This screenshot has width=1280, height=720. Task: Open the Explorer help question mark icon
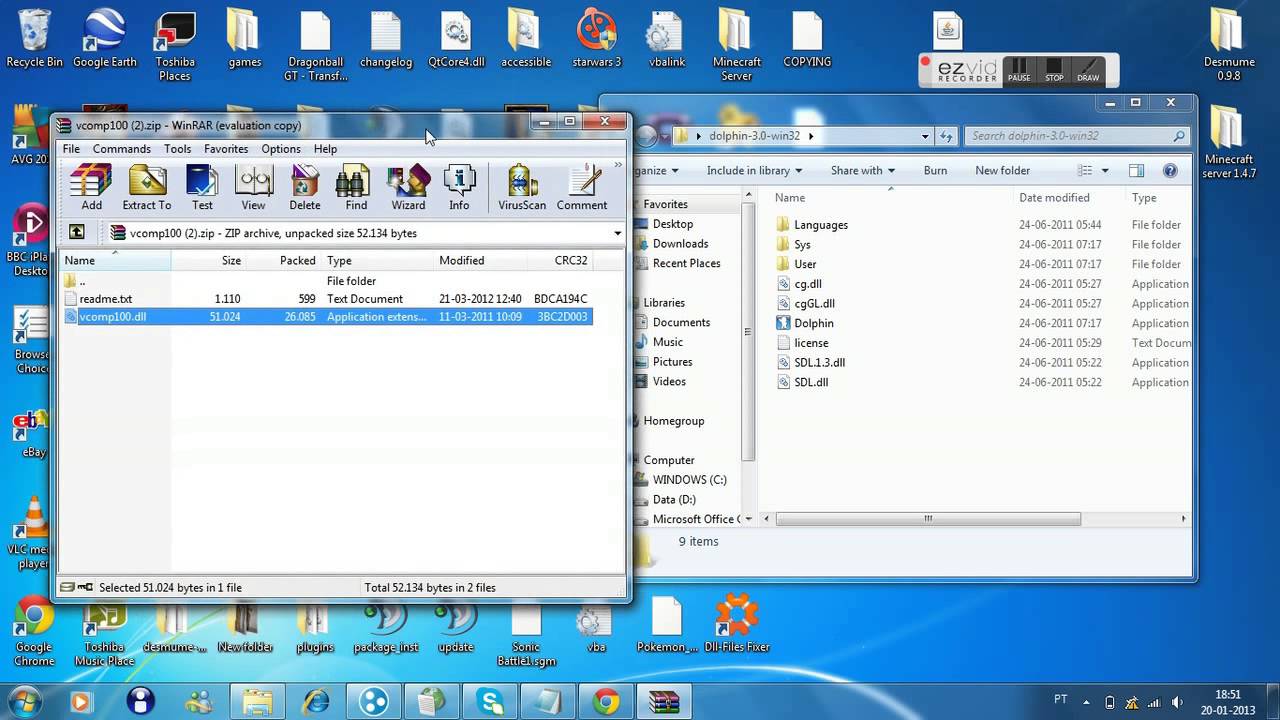click(x=1170, y=171)
